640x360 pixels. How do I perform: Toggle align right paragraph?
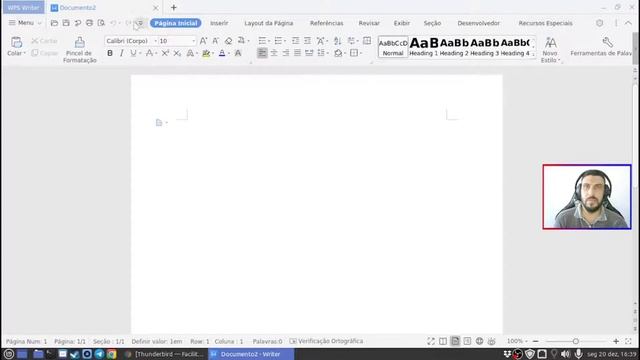pos(286,53)
